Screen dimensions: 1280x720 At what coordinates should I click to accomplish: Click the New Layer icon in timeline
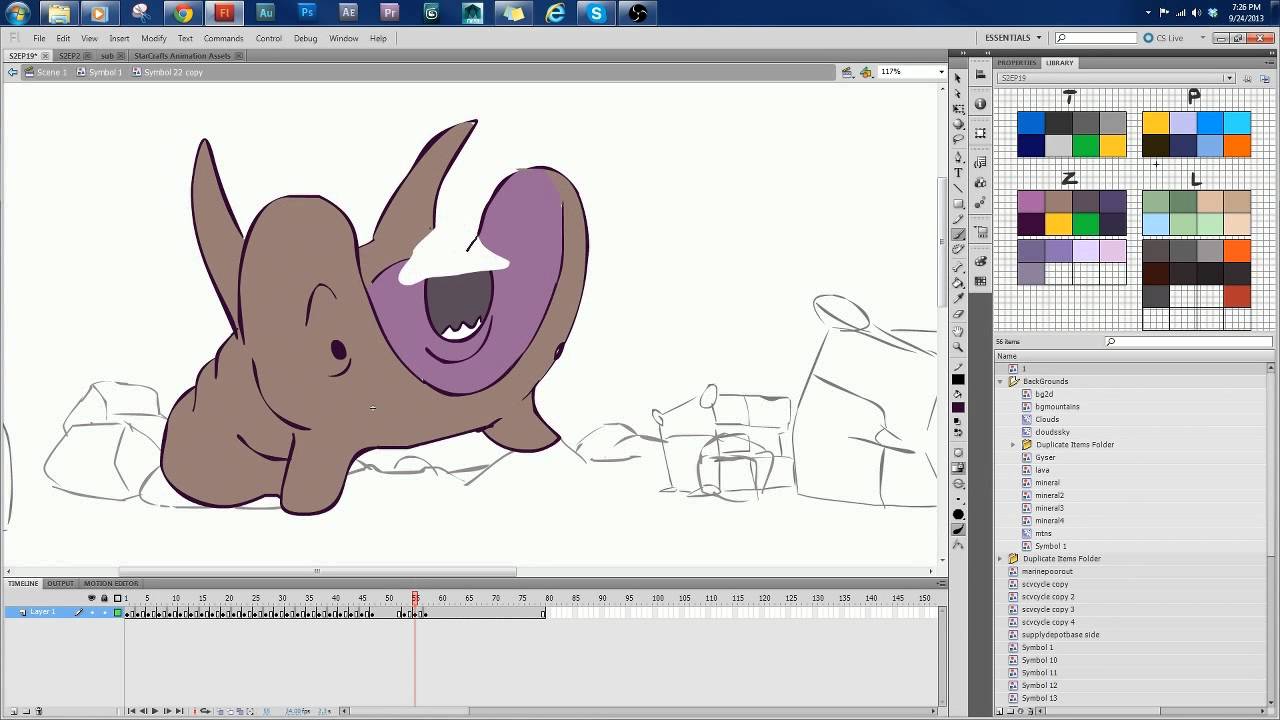point(13,711)
